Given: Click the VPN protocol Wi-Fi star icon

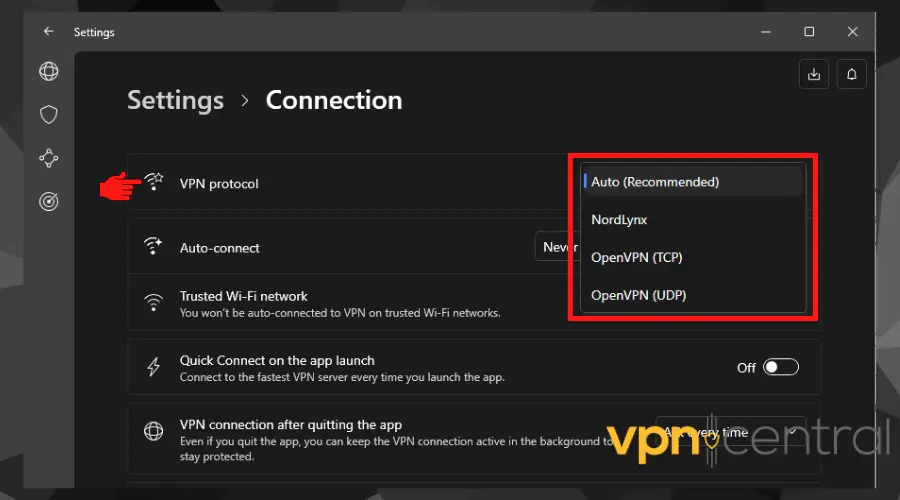Looking at the screenshot, I should (154, 181).
